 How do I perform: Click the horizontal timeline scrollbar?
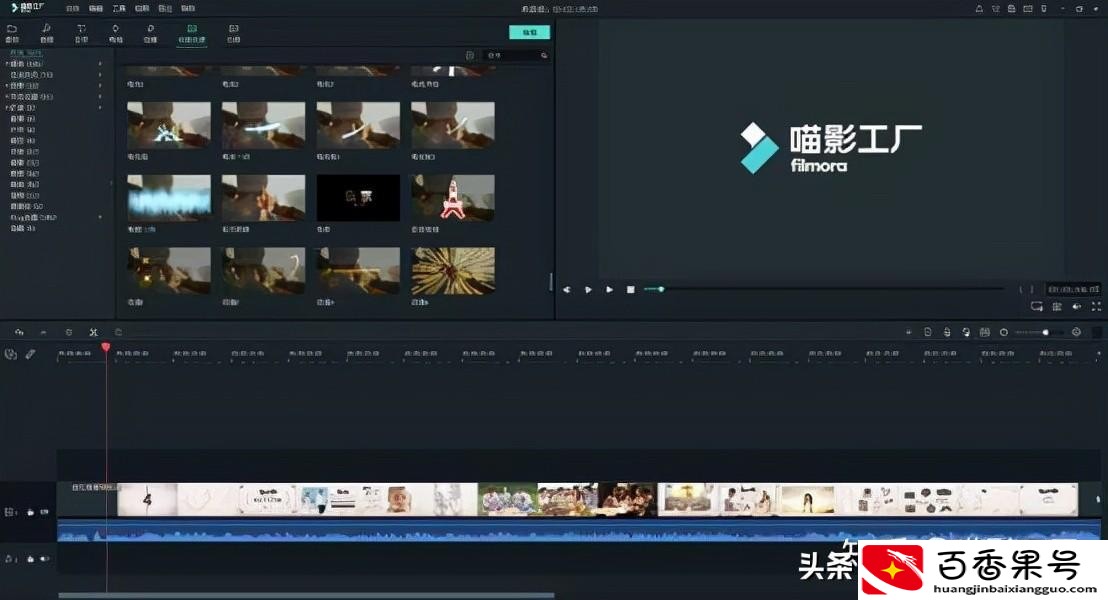pos(306,595)
